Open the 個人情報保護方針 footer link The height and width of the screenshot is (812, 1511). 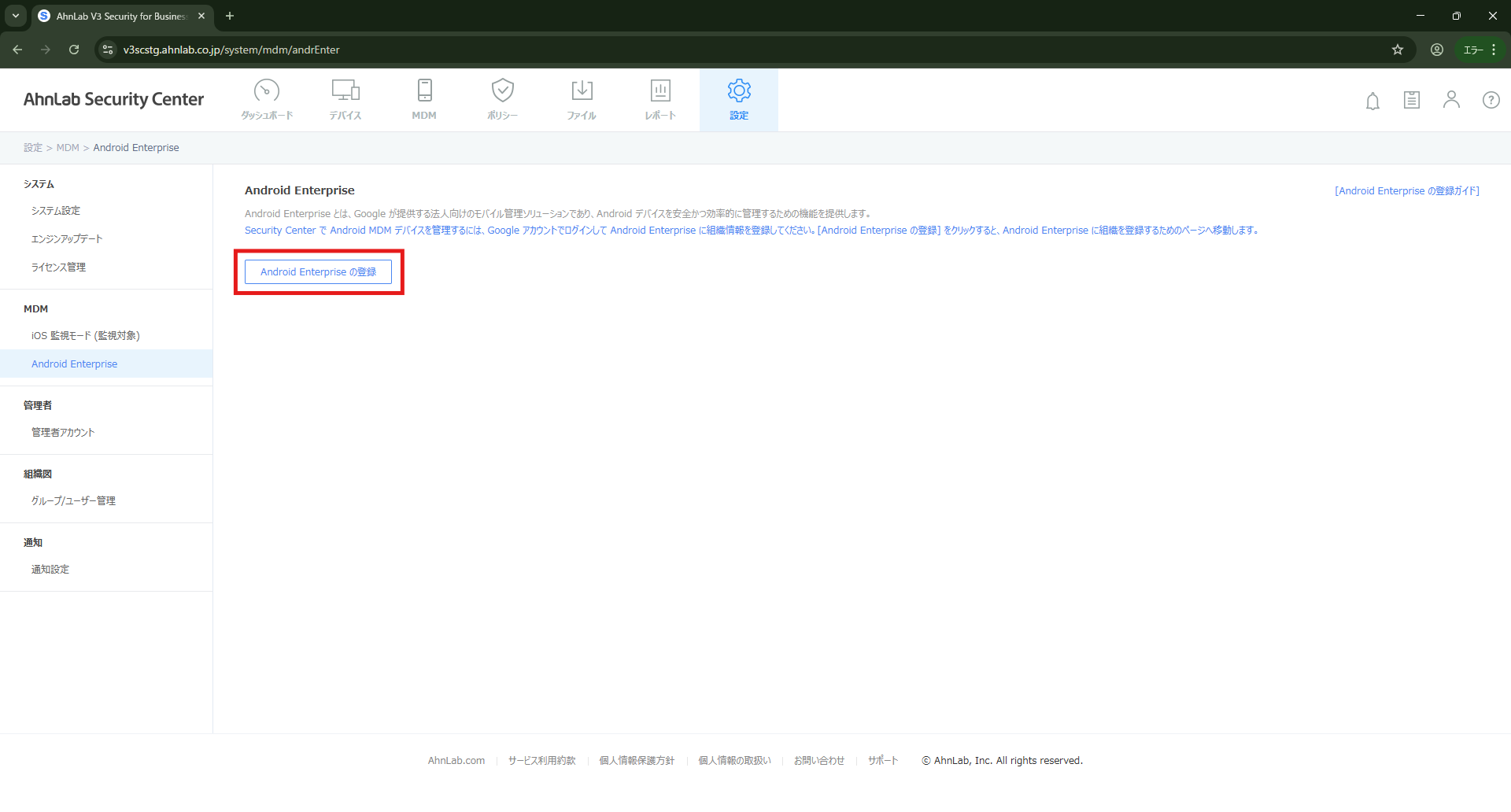pos(637,761)
